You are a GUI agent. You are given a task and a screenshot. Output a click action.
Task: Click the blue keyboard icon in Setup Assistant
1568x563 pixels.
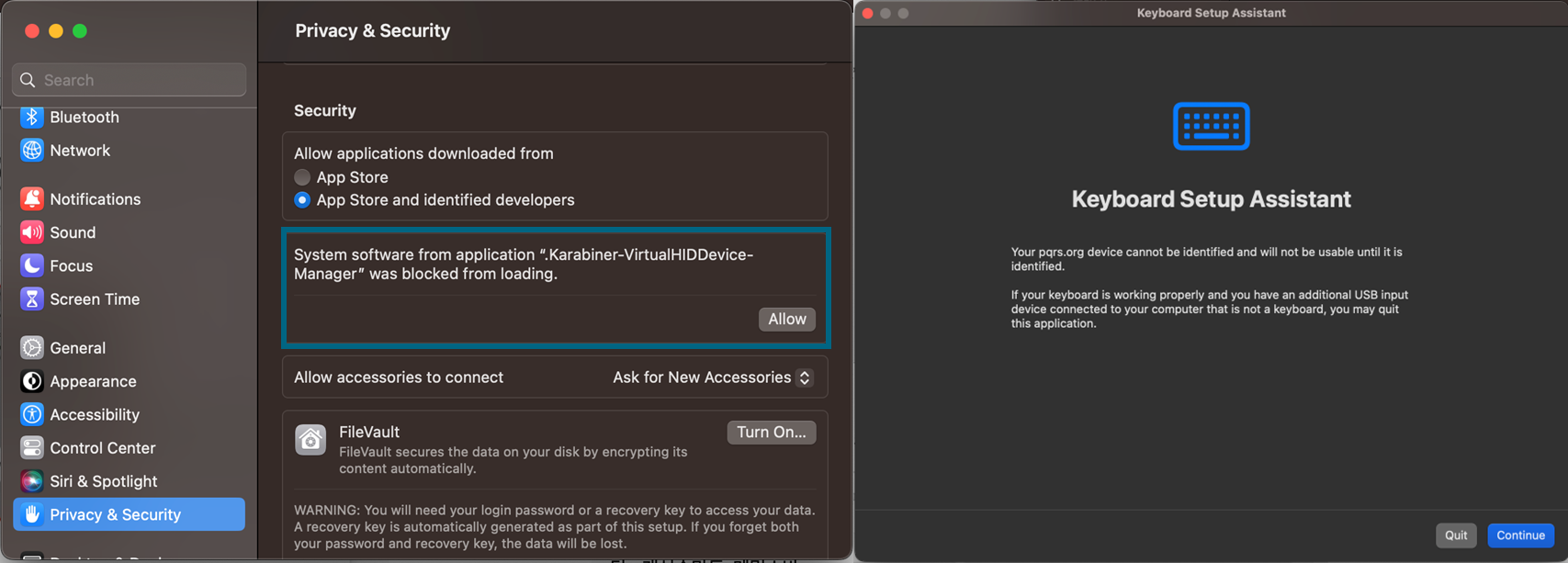1211,126
